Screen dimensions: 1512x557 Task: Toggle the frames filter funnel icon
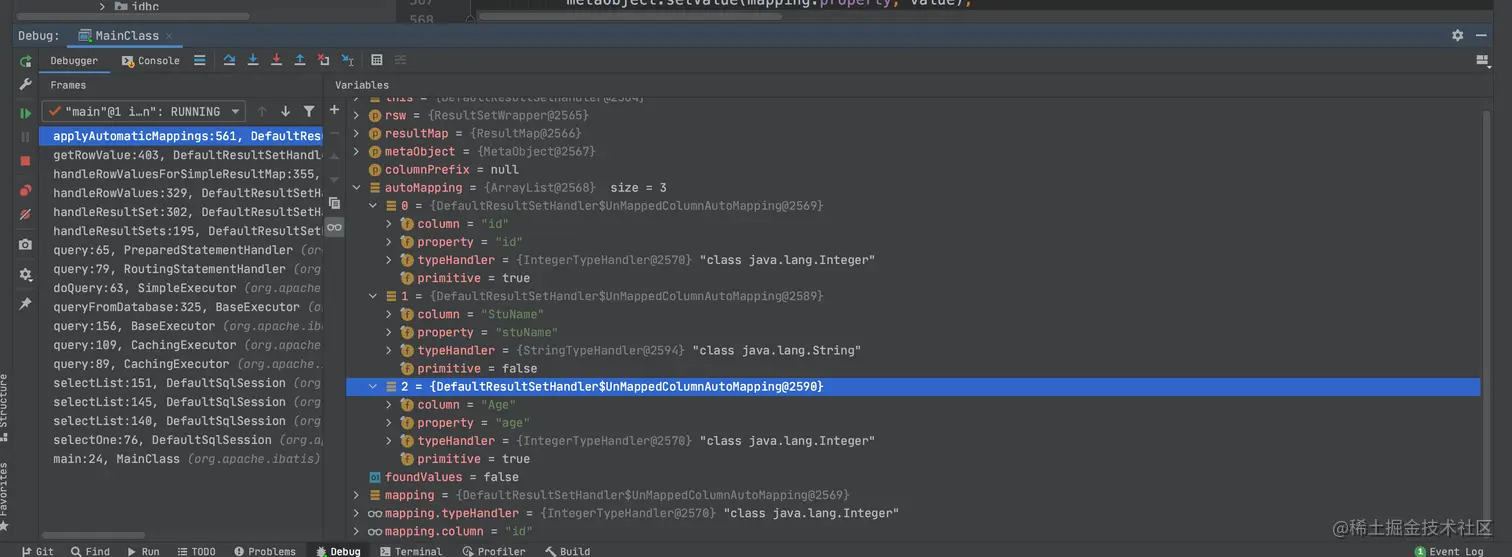(x=309, y=112)
